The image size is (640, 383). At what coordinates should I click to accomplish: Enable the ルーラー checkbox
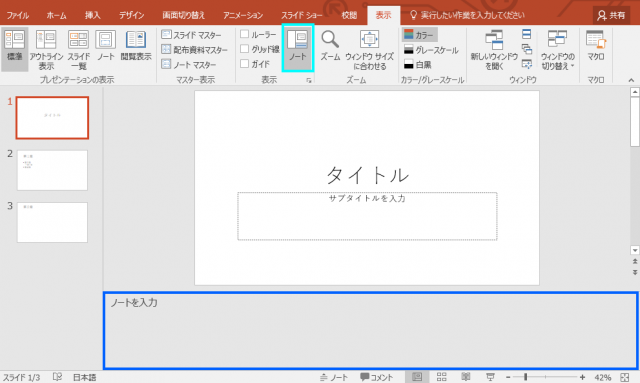point(244,34)
